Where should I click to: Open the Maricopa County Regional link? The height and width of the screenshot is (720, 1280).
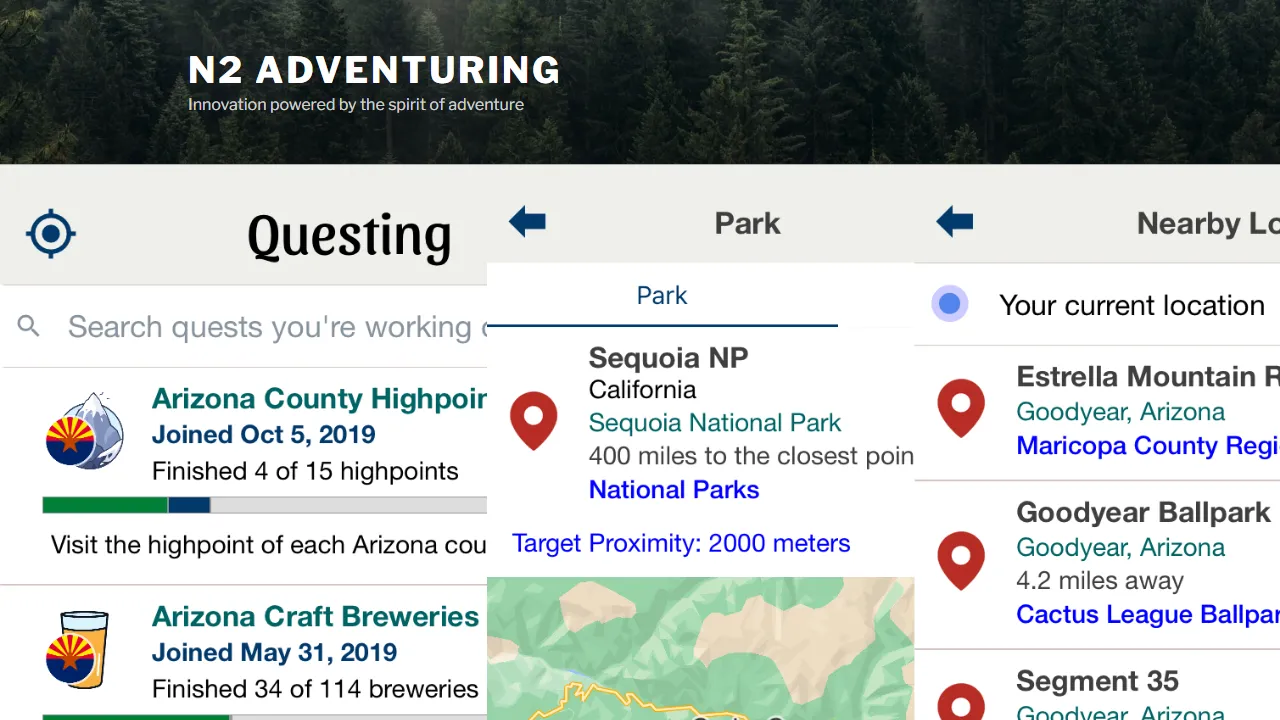1147,445
